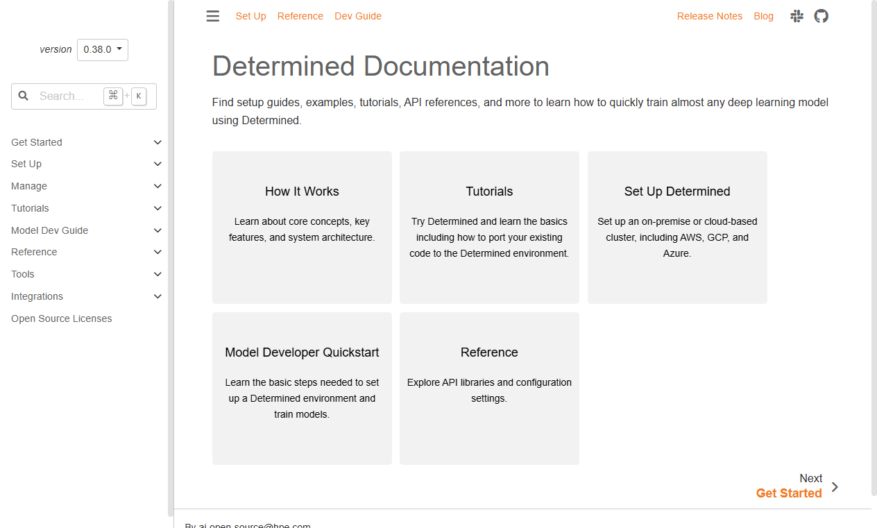Open the Reference card
The image size is (877, 528).
click(x=489, y=388)
